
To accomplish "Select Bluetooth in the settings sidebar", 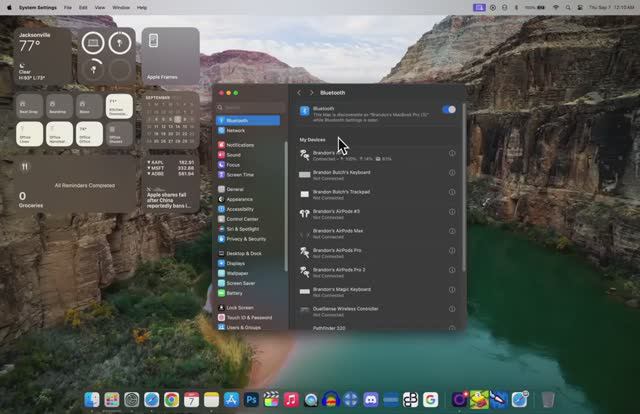I will [248, 120].
